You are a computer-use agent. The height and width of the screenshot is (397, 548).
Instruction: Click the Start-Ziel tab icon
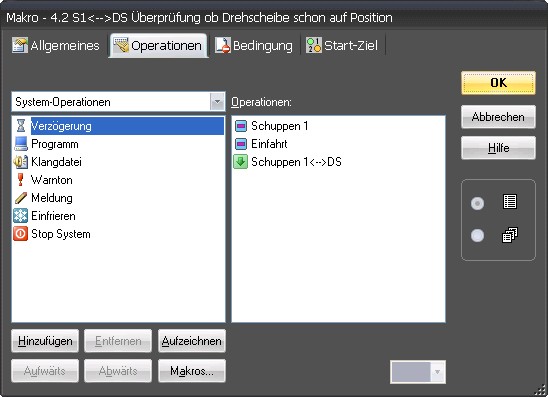coord(313,45)
